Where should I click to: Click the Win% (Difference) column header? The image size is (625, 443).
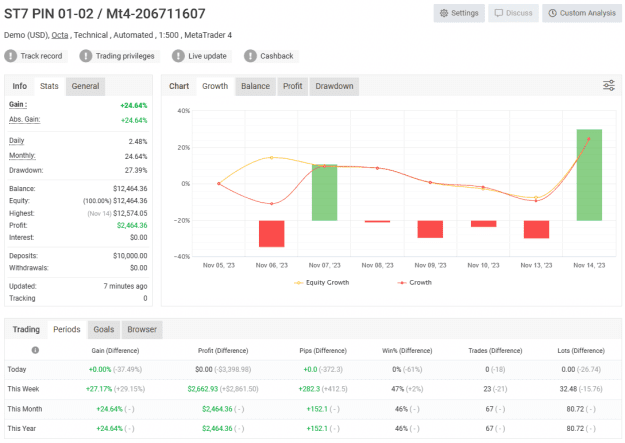[407, 350]
